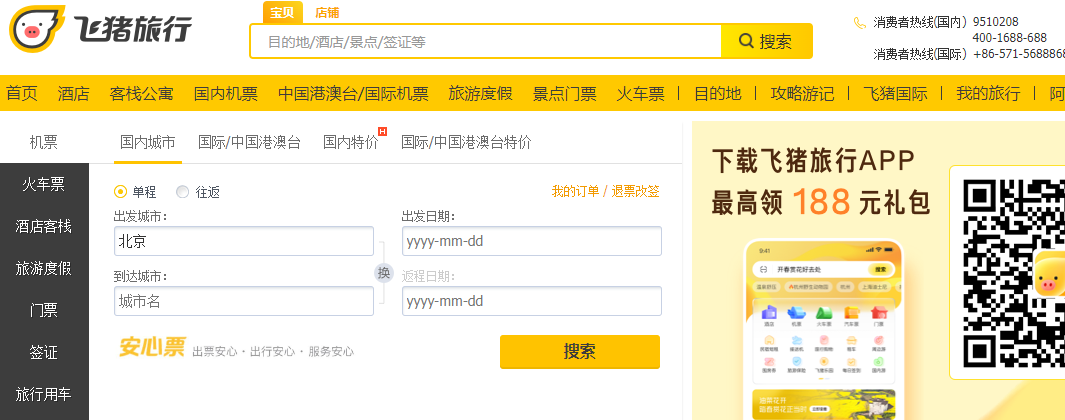The image size is (1065, 420).
Task: Focus the top destination search input box
Action: coord(486,42)
